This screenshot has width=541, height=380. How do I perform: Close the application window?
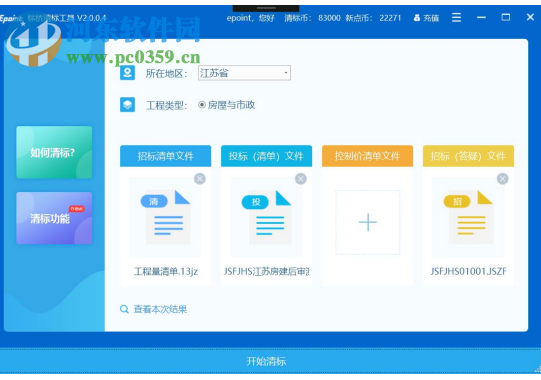click(x=530, y=17)
